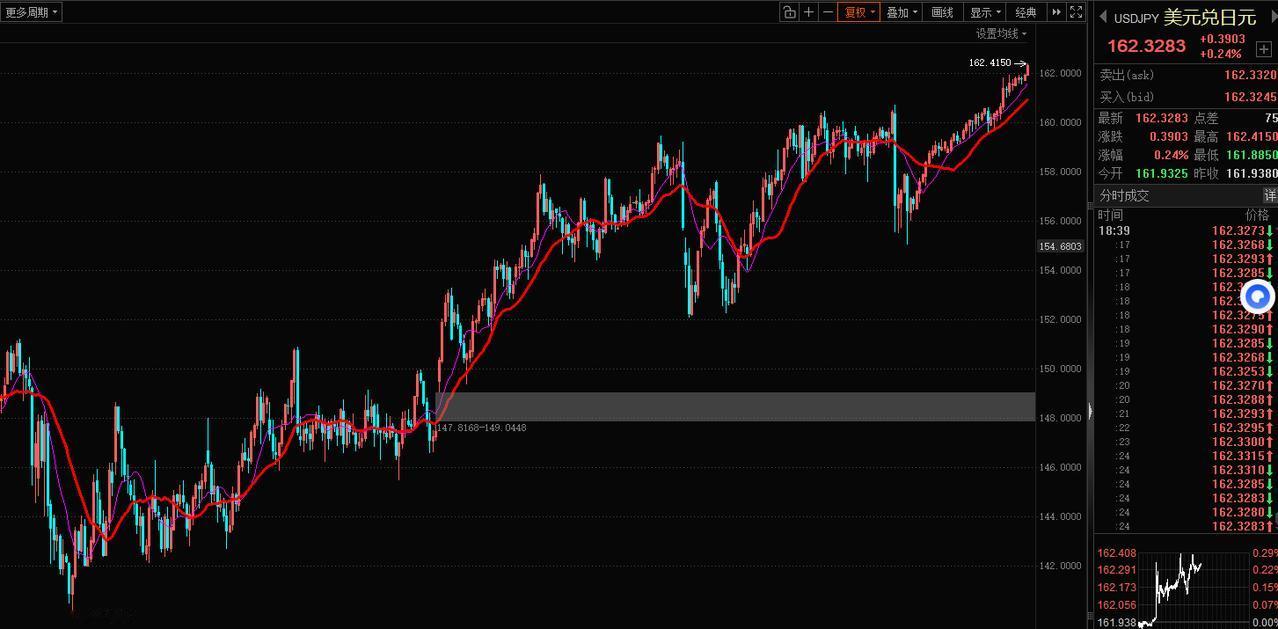
Task: Go to previous symbol with left arrow
Action: click(1103, 17)
